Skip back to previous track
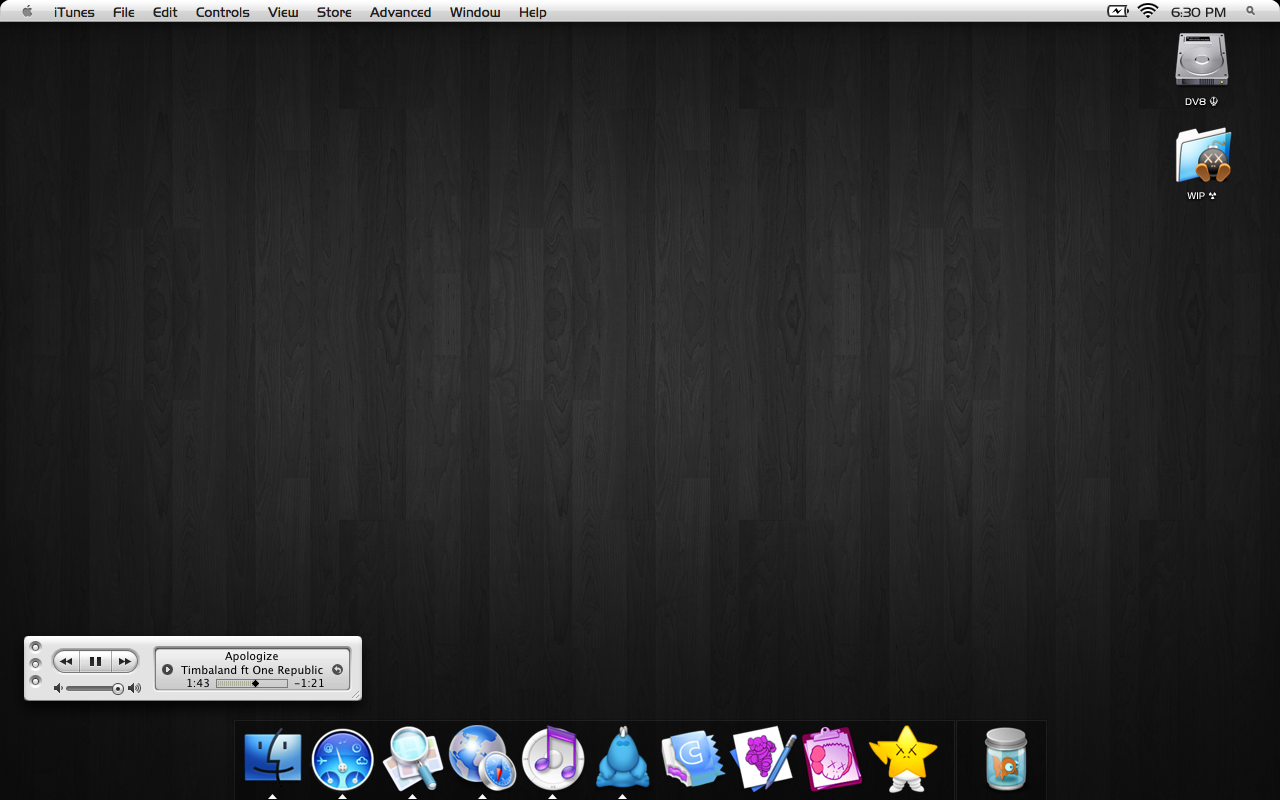Viewport: 1280px width, 800px height. click(66, 661)
